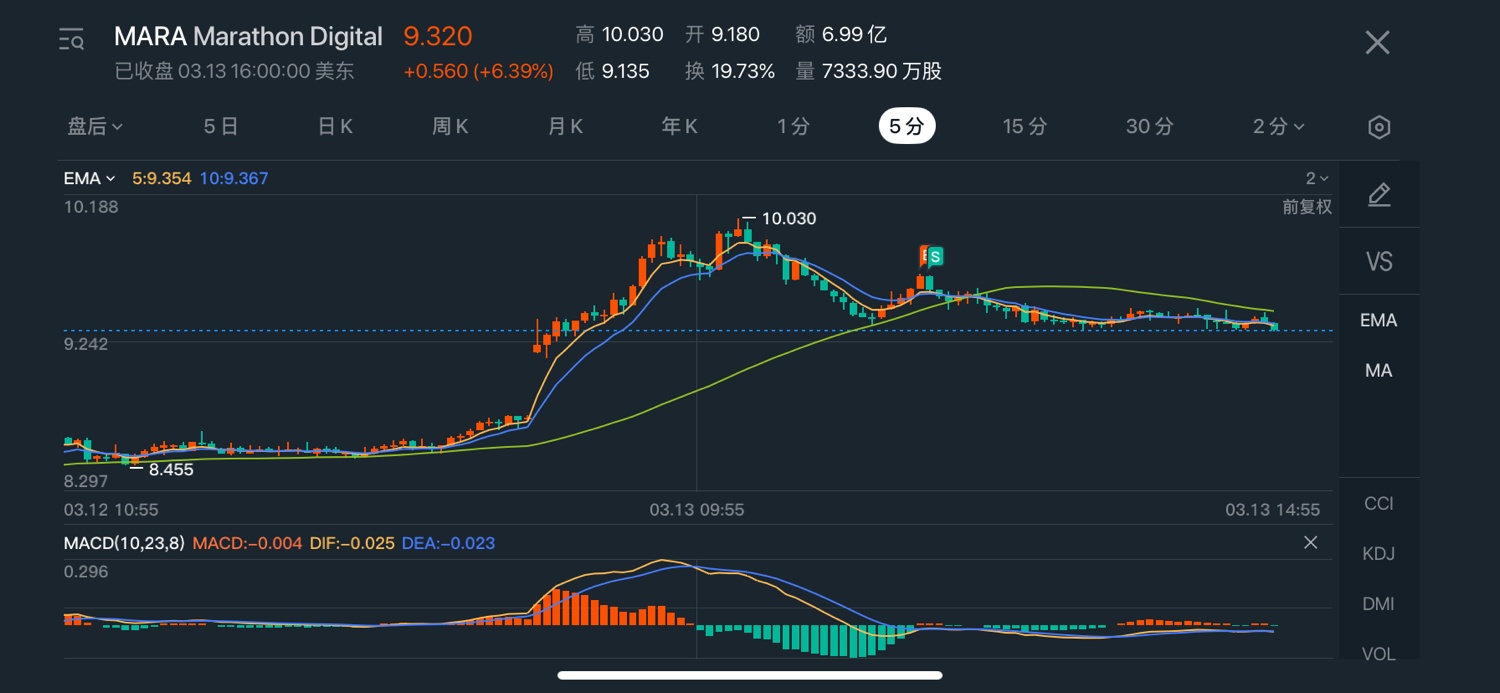Select the DMI indicator button

point(1379,604)
